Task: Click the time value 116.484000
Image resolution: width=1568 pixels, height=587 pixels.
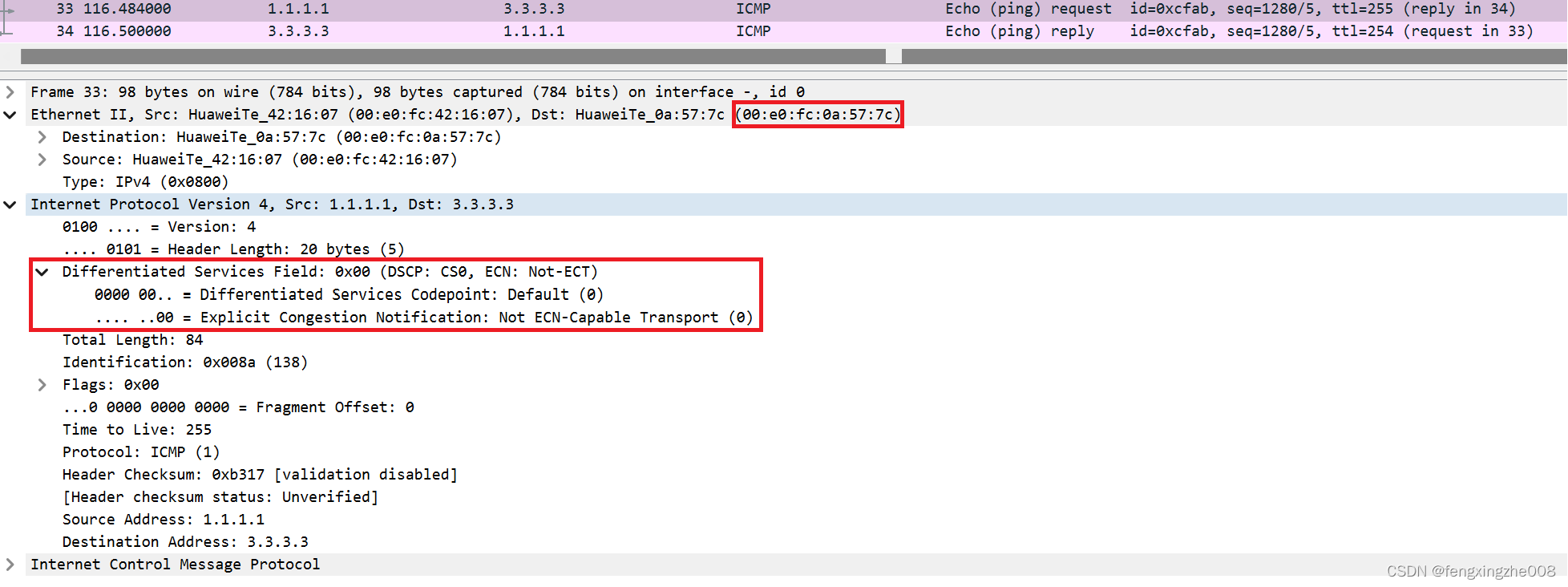Action: (127, 9)
